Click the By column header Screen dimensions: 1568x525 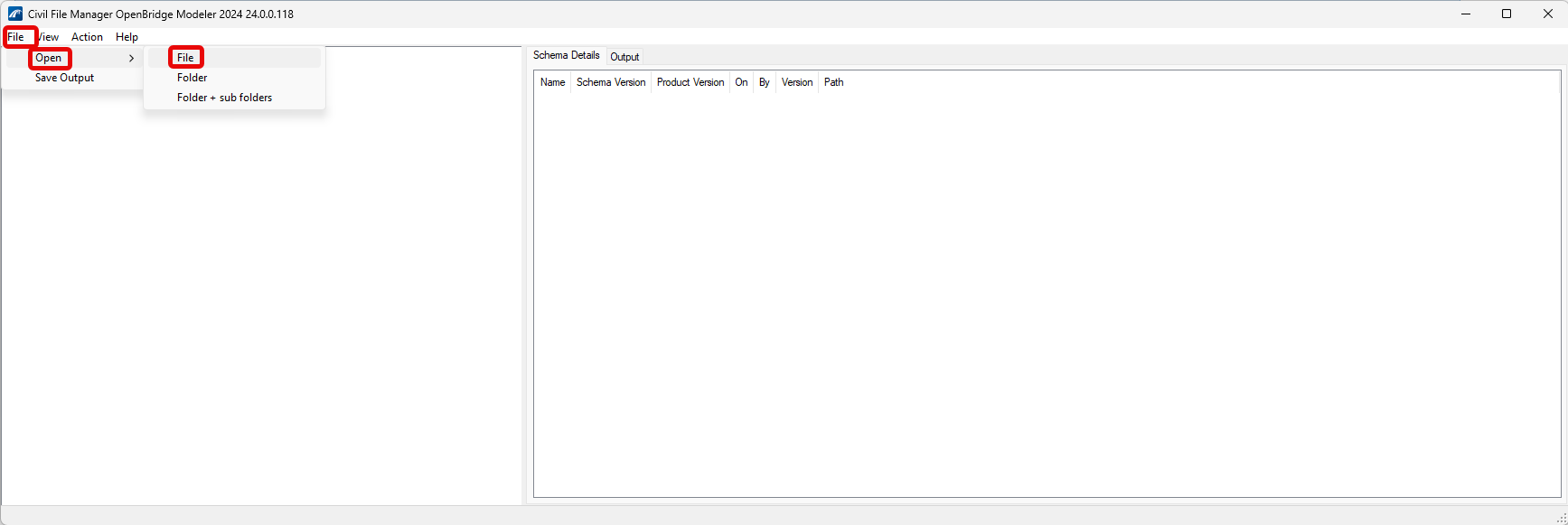[x=765, y=82]
